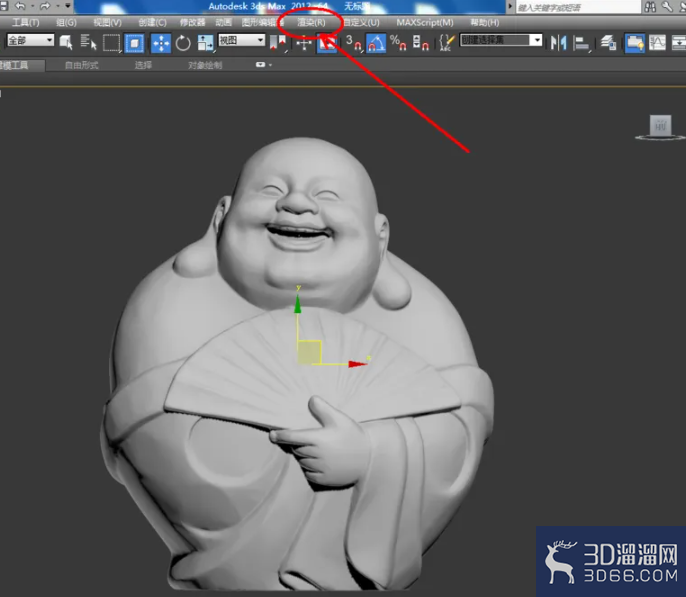This screenshot has width=686, height=597.
Task: Open the 创建(C) menu
Action: (x=152, y=22)
